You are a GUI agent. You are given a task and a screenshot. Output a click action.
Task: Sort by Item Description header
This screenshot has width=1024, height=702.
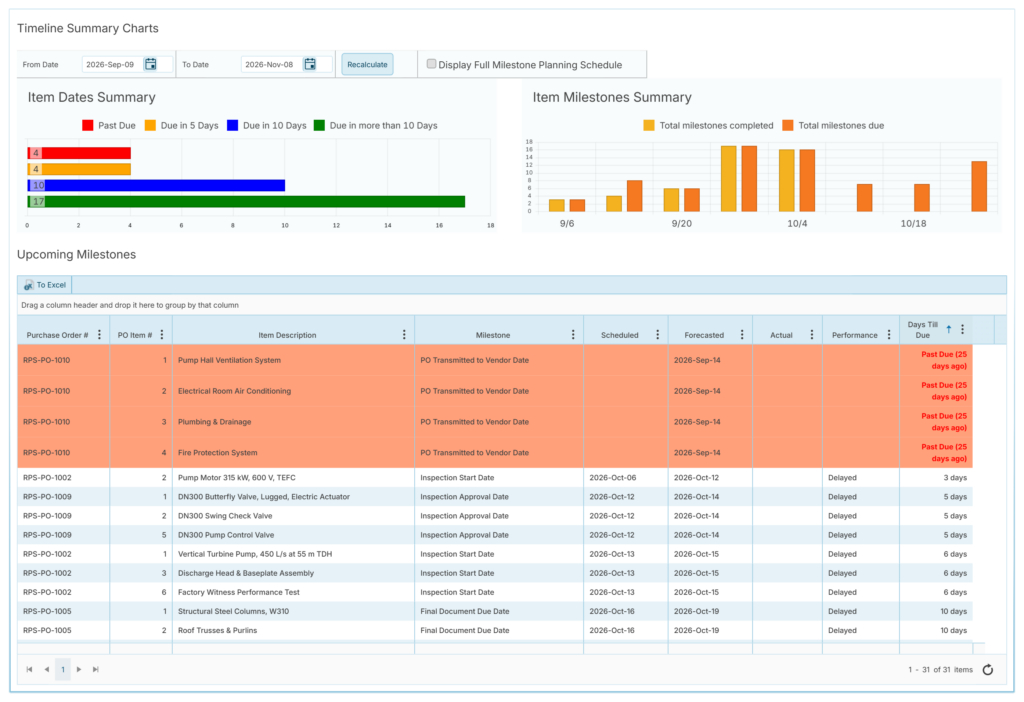287,335
